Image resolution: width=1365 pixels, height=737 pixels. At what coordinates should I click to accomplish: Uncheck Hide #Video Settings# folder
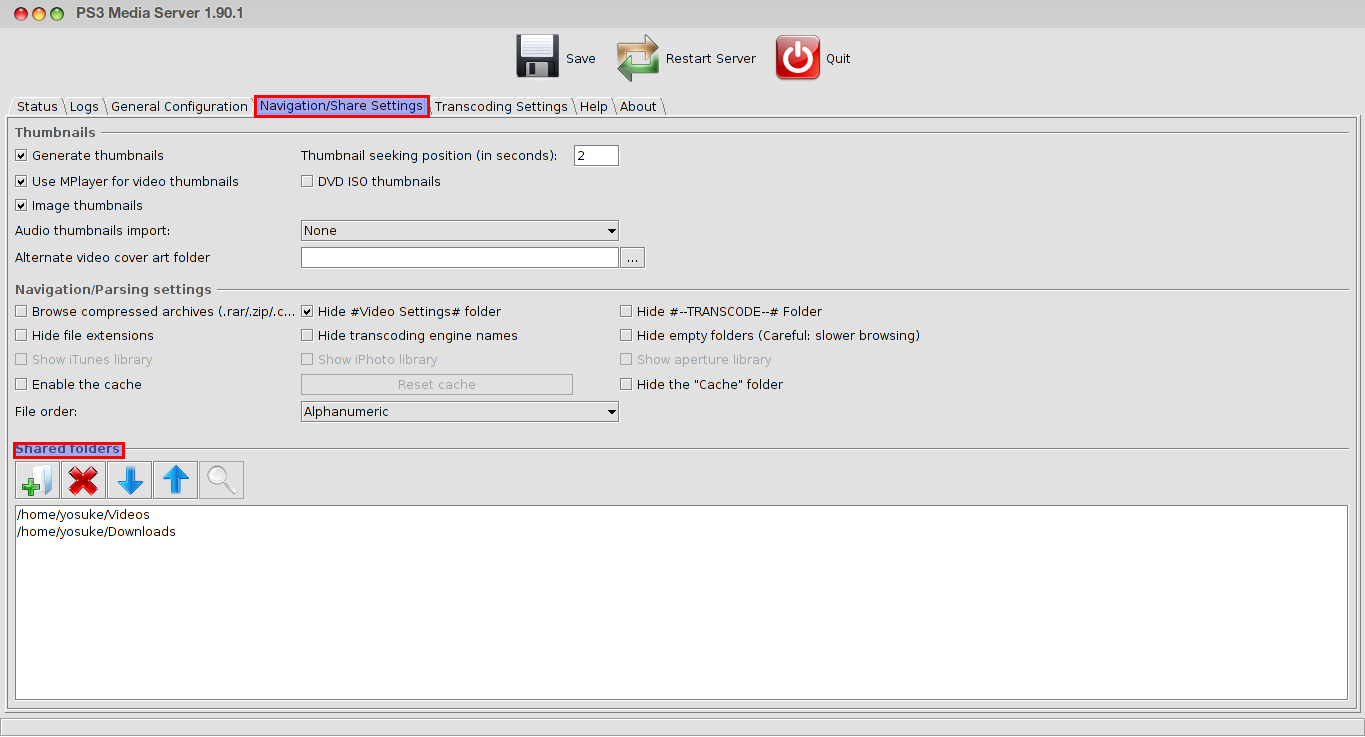(x=307, y=312)
